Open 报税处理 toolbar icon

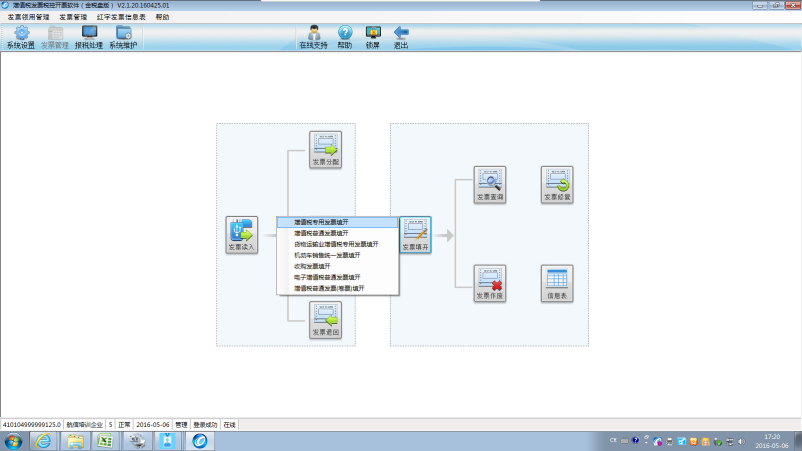(89, 37)
